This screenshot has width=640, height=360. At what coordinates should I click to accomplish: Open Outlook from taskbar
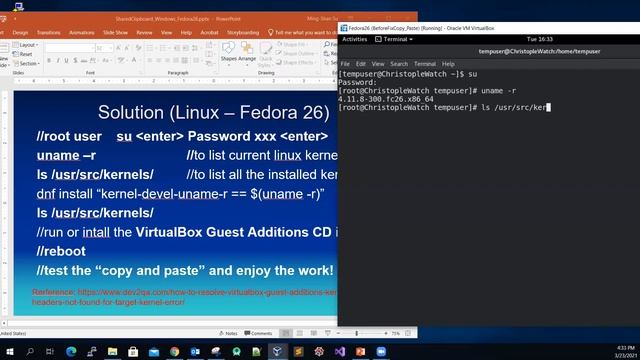(x=195, y=351)
